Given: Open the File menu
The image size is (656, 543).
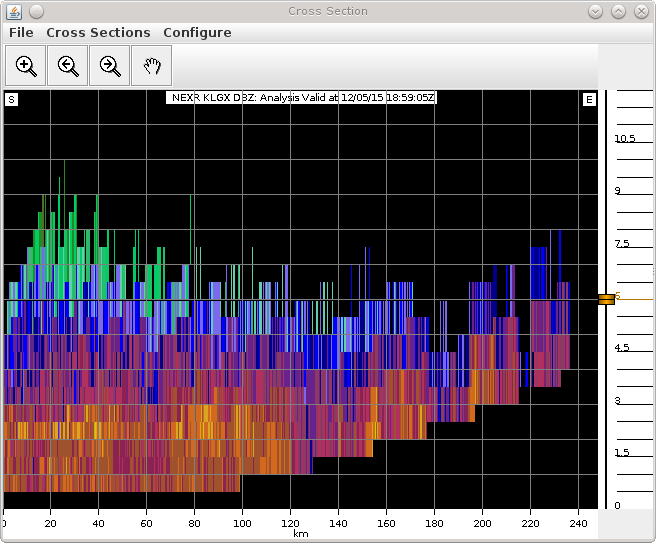Looking at the screenshot, I should coord(21,33).
